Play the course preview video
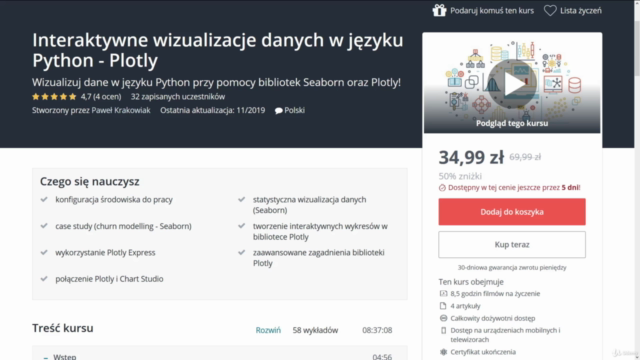The height and width of the screenshot is (360, 640). point(512,84)
